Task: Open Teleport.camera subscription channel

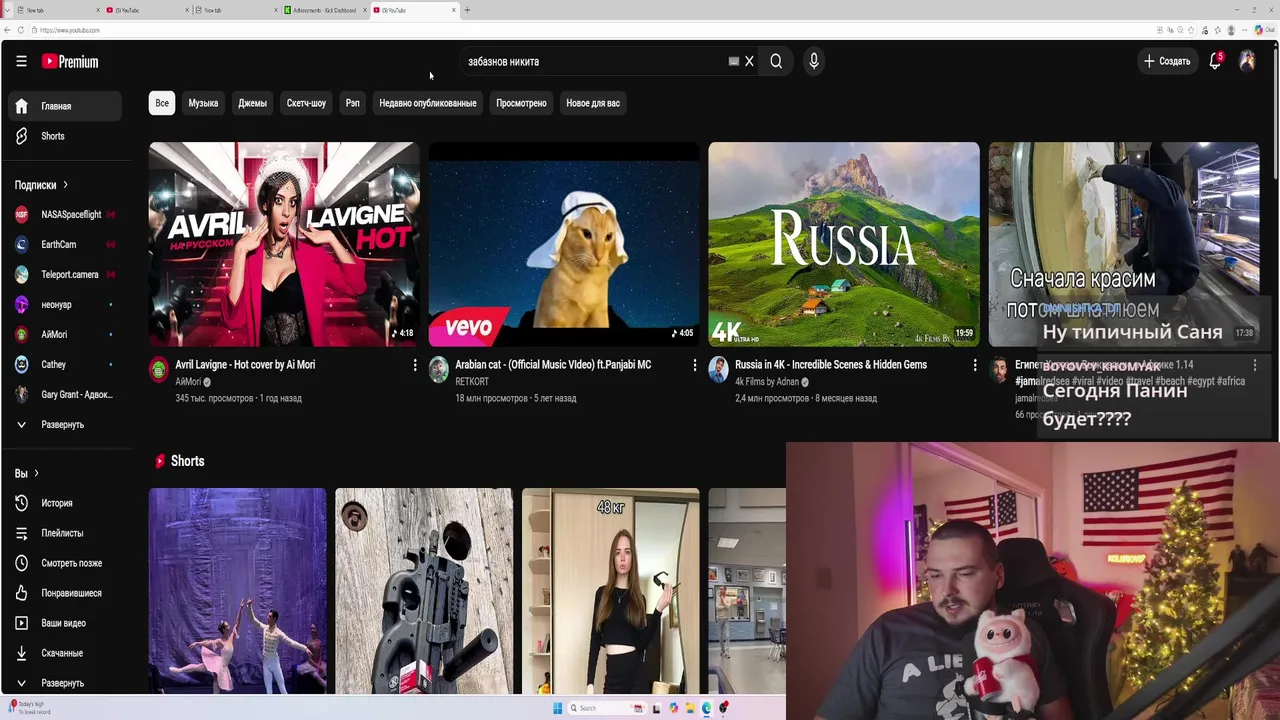Action: [x=64, y=274]
